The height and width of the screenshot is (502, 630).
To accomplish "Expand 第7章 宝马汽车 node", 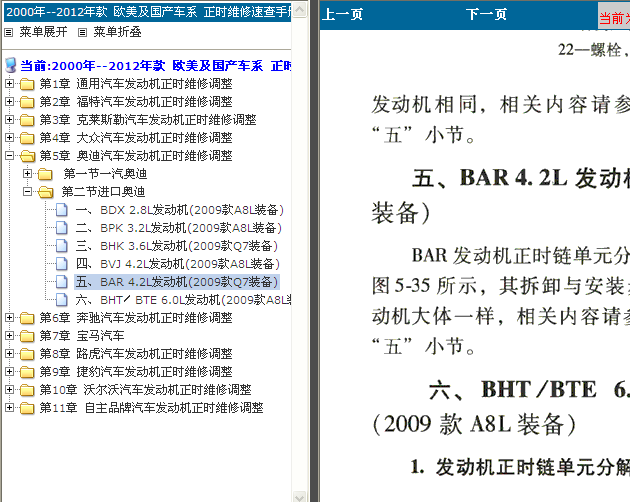I will pyautogui.click(x=9, y=336).
